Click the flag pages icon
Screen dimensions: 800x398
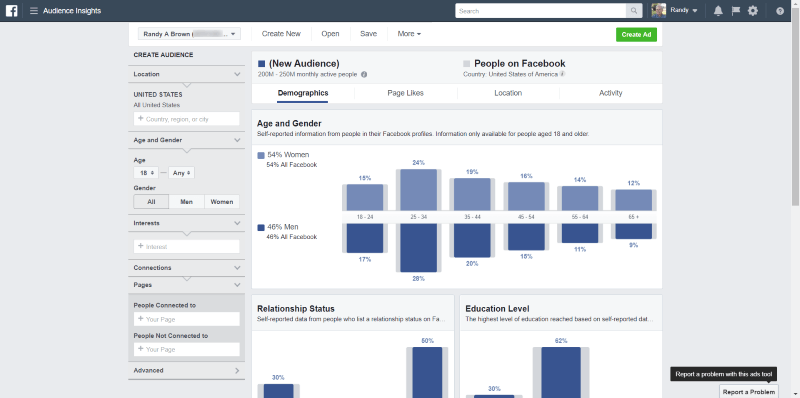click(735, 11)
